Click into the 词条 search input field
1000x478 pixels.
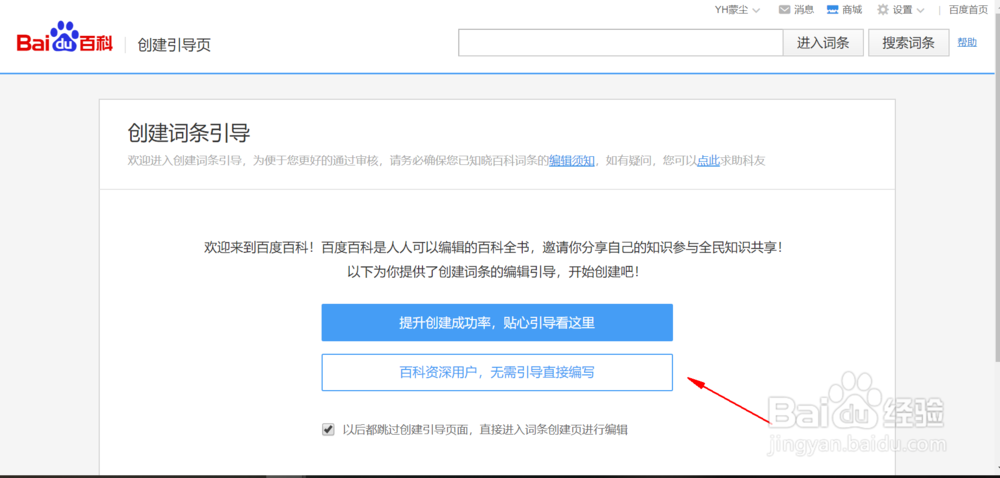[621, 43]
